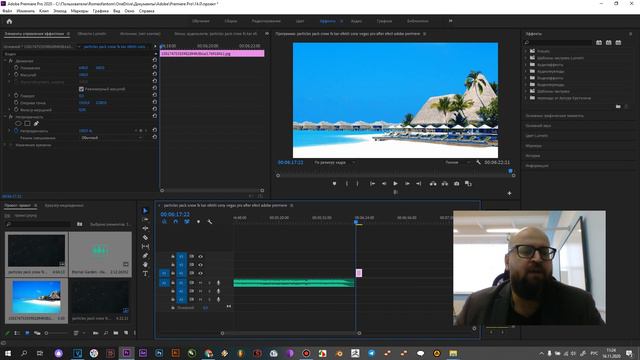The width and height of the screenshot is (640, 360).
Task: Collapse the Opacity effect group
Action: 5,117
